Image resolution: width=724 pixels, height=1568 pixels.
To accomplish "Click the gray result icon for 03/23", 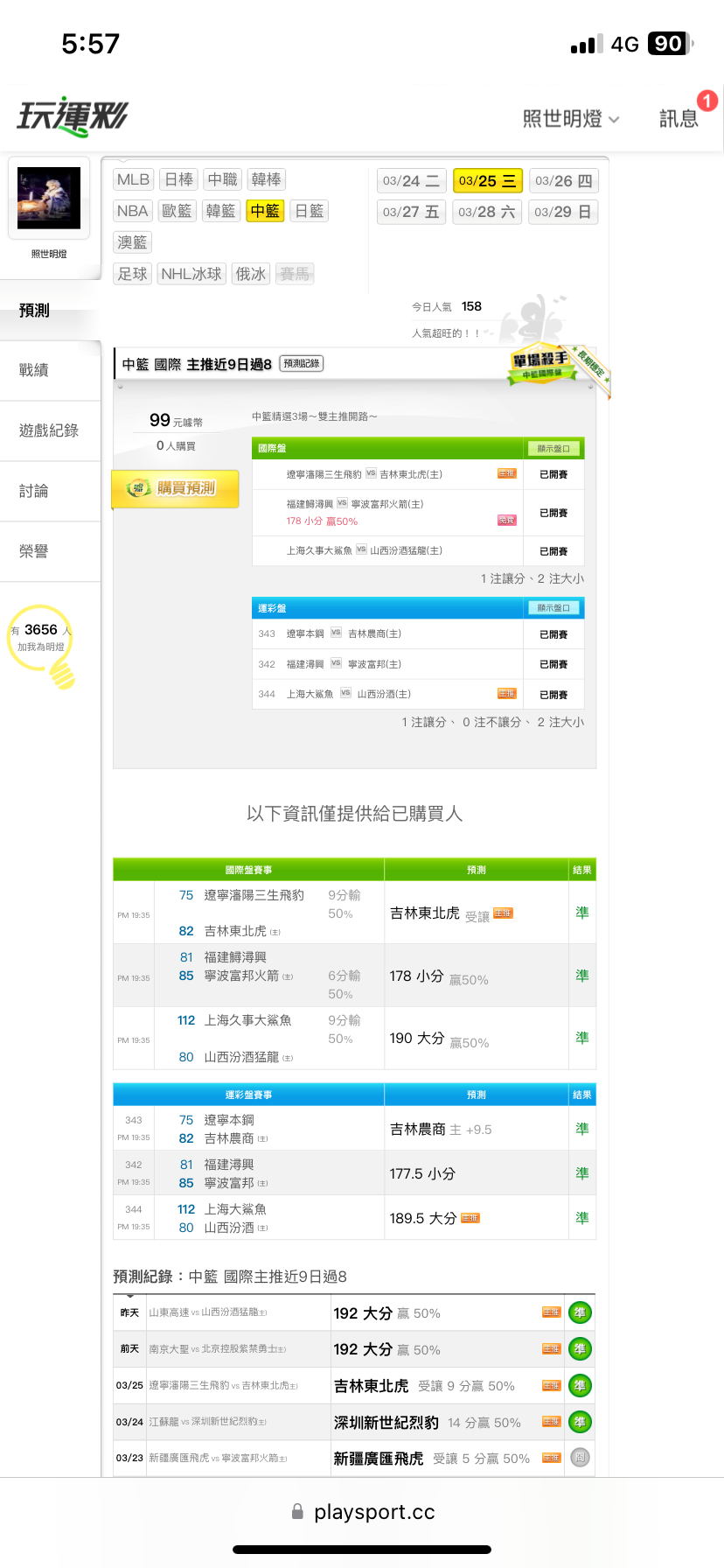I will [x=579, y=1458].
